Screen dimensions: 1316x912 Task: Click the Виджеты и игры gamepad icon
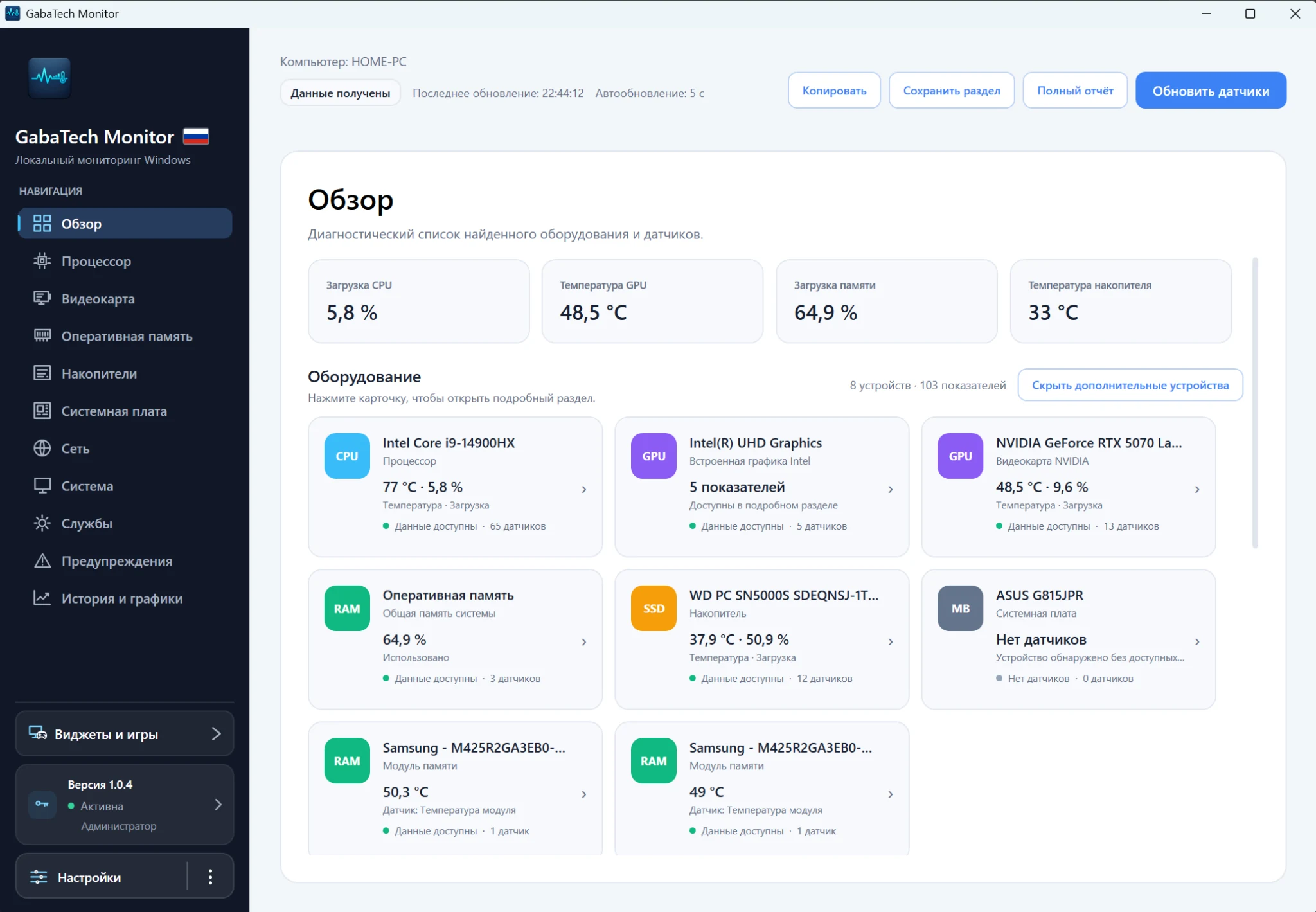click(38, 733)
